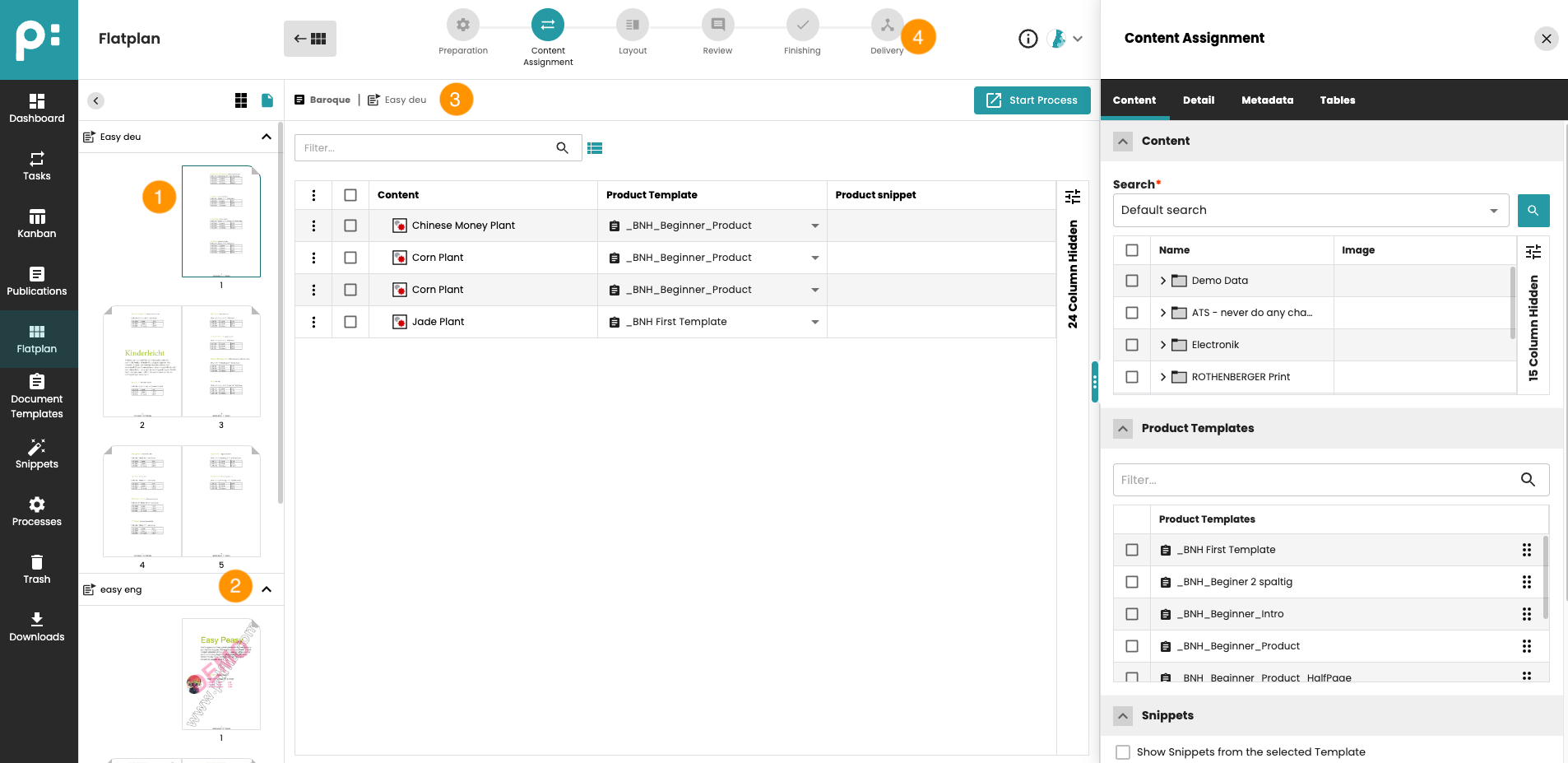
Task: Click the back-to-overview arrow grid button
Action: [x=310, y=39]
